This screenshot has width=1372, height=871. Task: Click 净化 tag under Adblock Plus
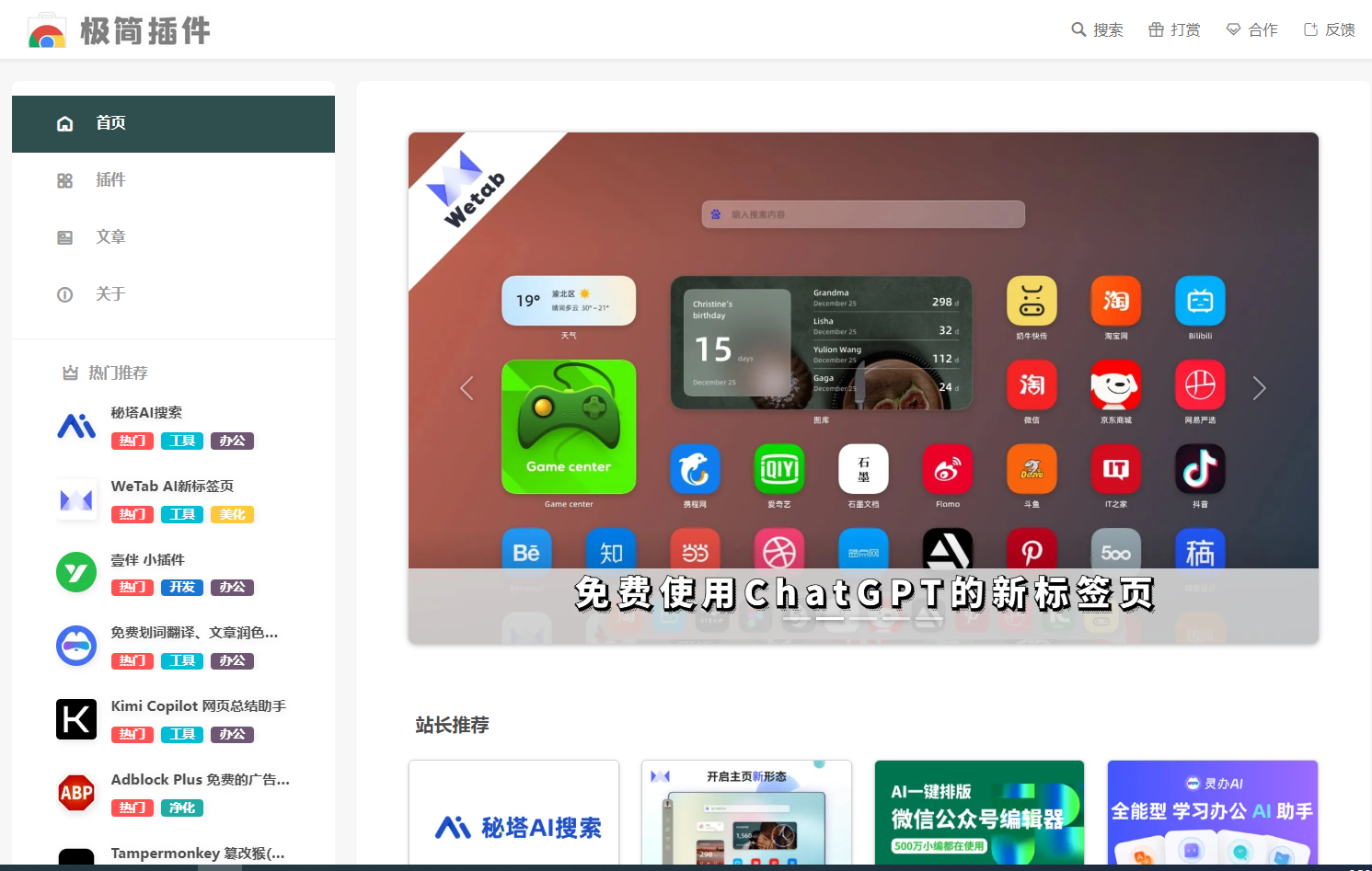tap(182, 808)
